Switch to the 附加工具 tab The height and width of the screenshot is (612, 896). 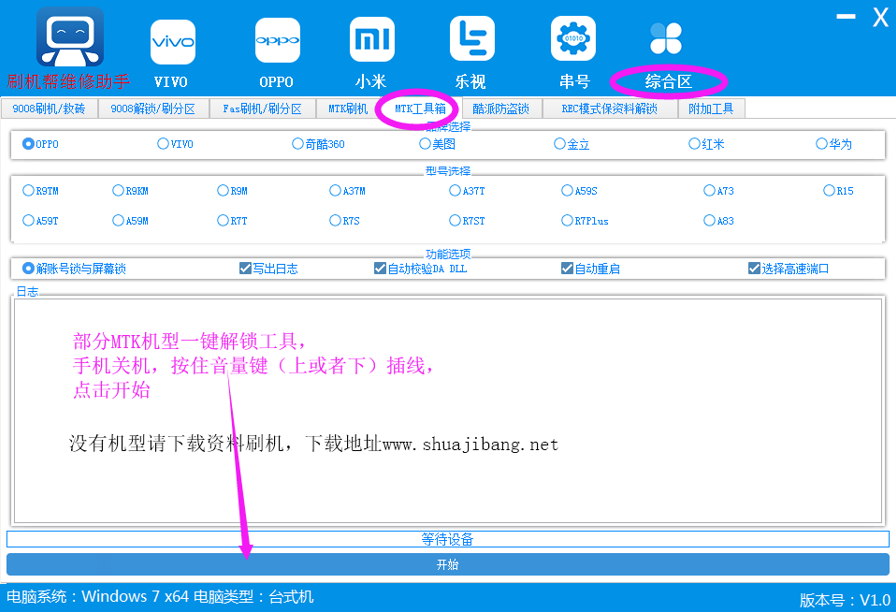[711, 109]
